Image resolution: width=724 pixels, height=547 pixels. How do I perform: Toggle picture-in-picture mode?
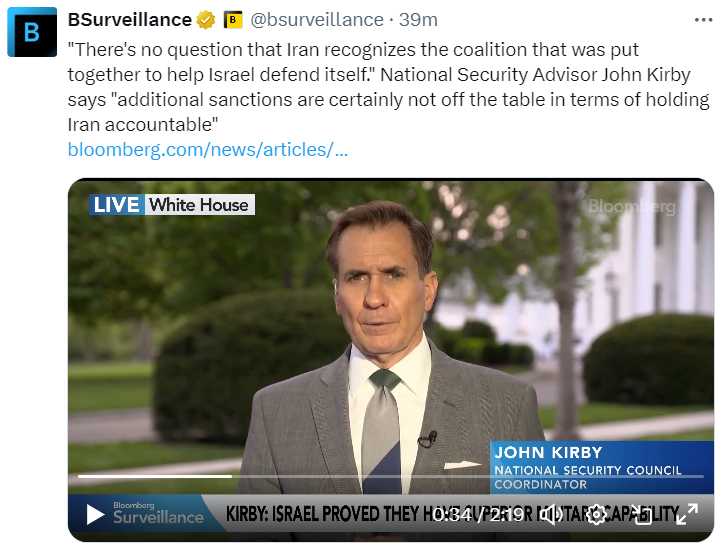[x=641, y=514]
